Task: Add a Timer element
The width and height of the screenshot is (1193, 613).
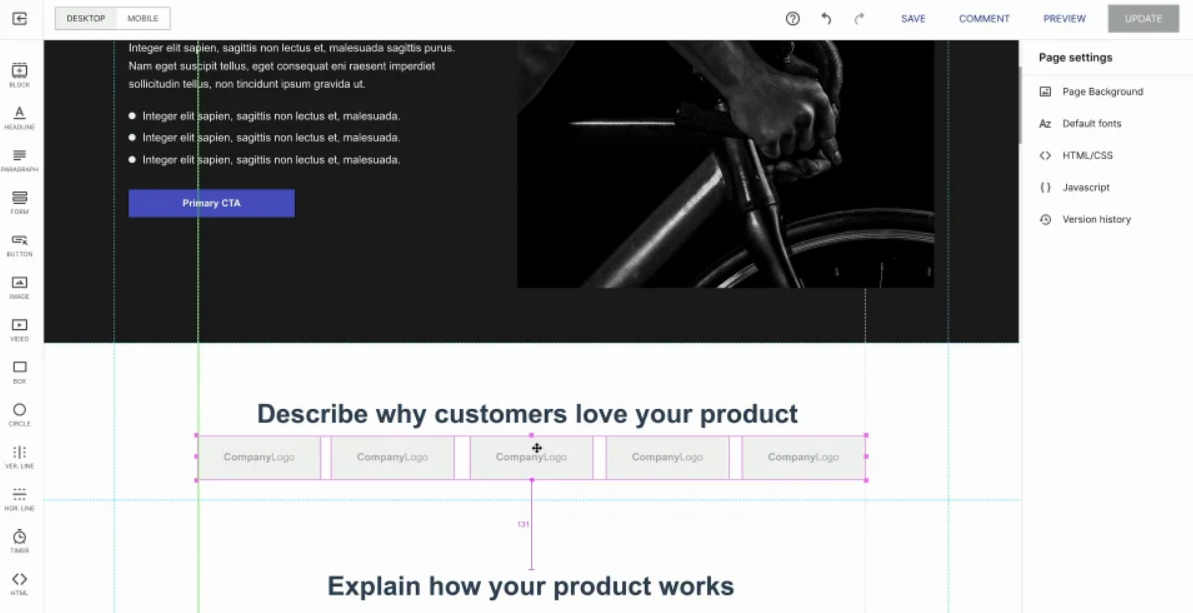Action: tap(20, 541)
